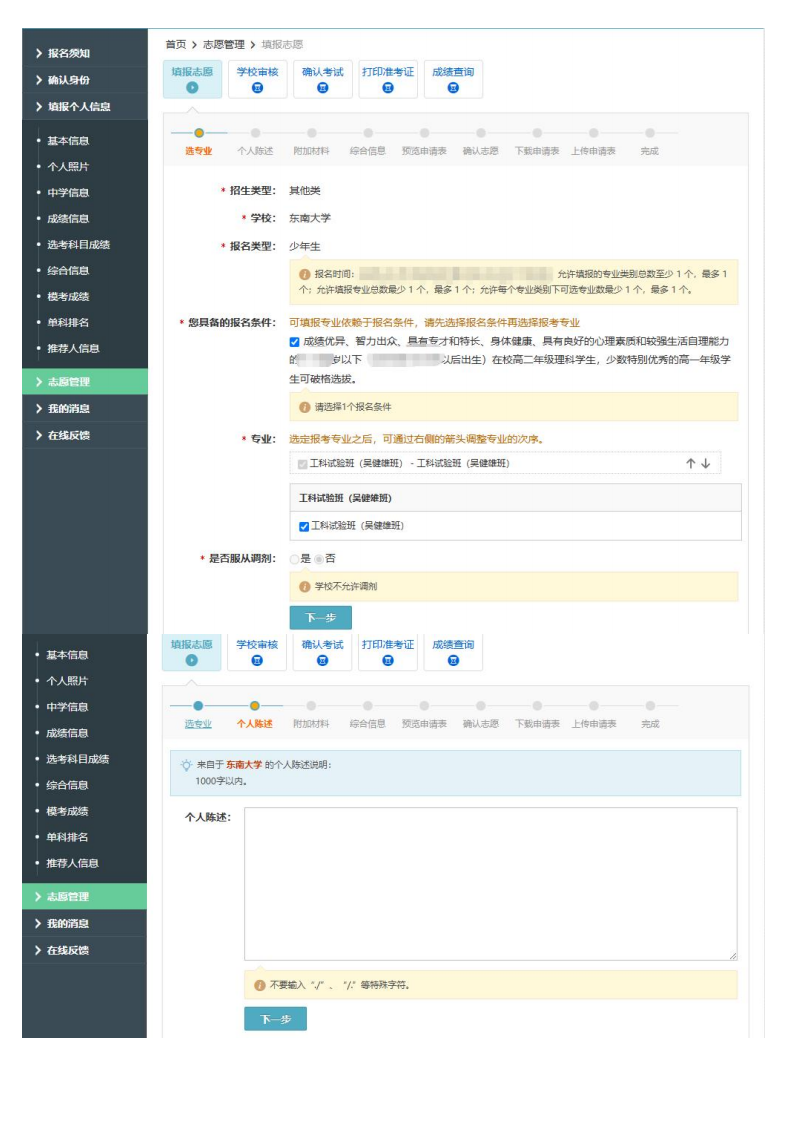Go to 首页 in the breadcrumb
This screenshot has width=794, height=1123.
click(175, 44)
